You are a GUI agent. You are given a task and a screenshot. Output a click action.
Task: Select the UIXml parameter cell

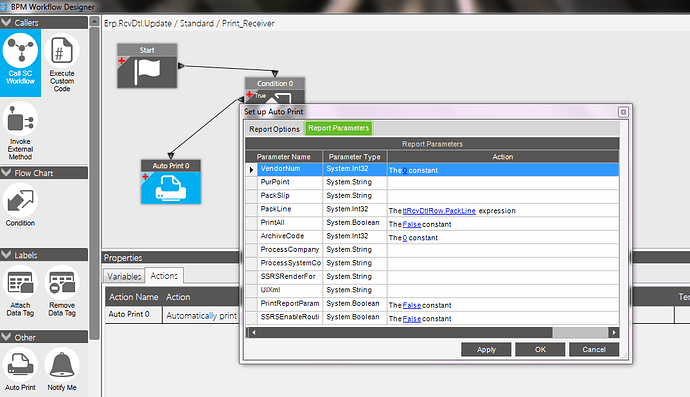[290, 290]
